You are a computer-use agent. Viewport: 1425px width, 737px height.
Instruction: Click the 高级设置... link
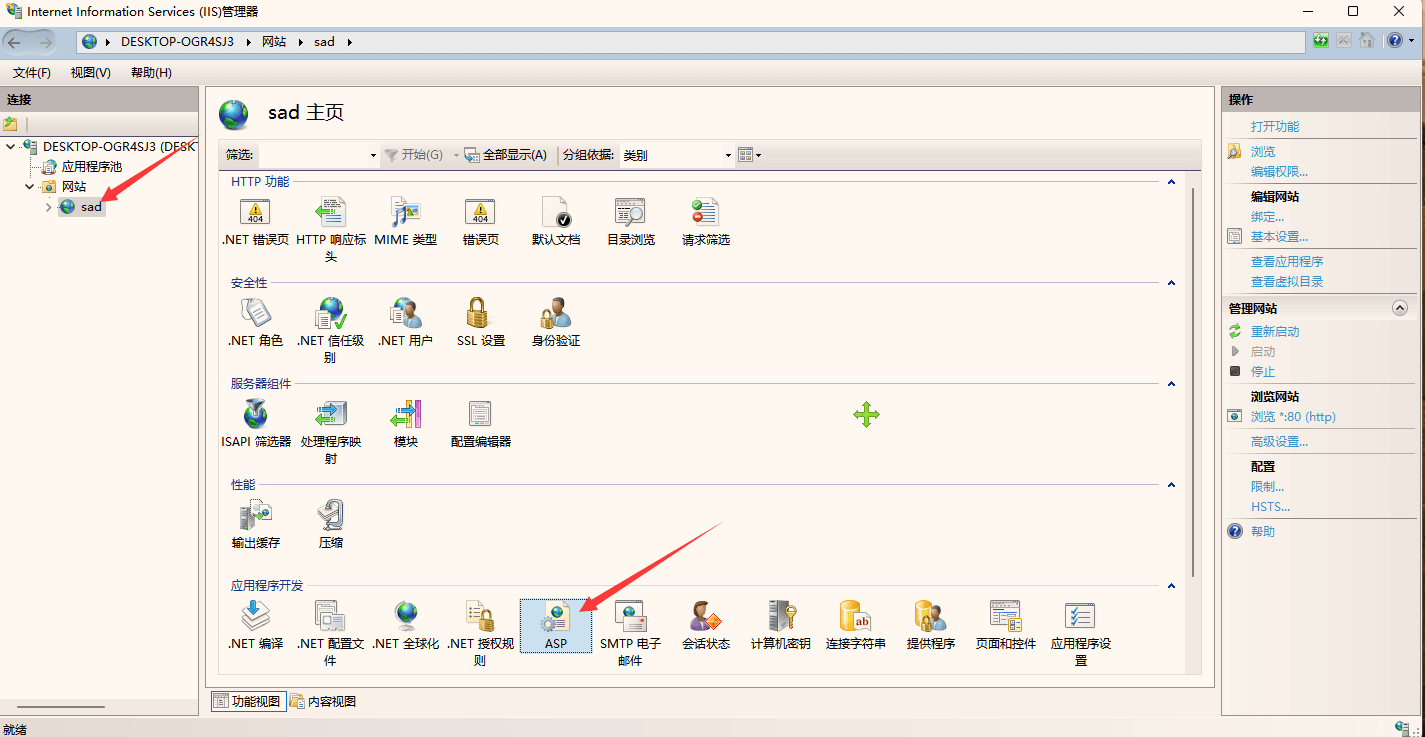click(1279, 441)
